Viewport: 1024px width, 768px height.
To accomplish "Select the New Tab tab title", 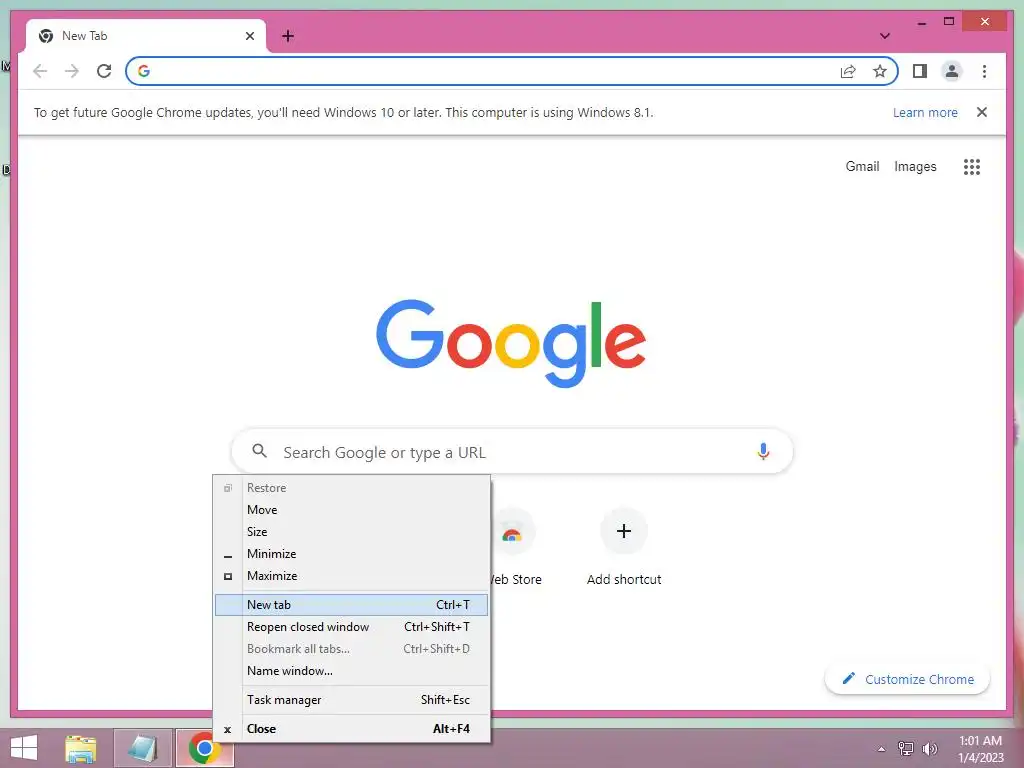I will point(84,36).
